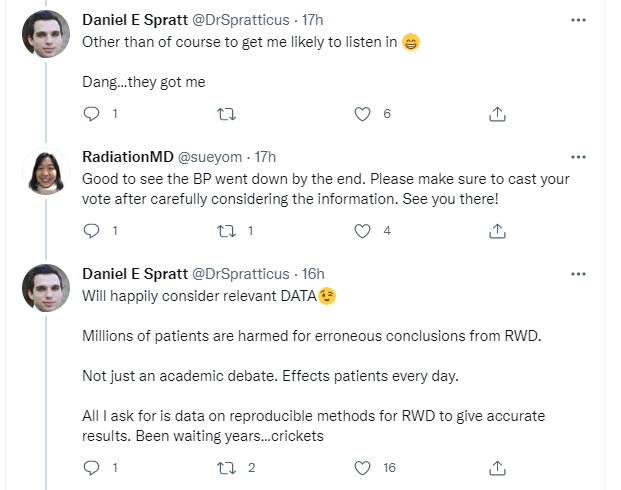Retweet the "Dang...they got me" tweet
The image size is (621, 490).
pyautogui.click(x=227, y=114)
